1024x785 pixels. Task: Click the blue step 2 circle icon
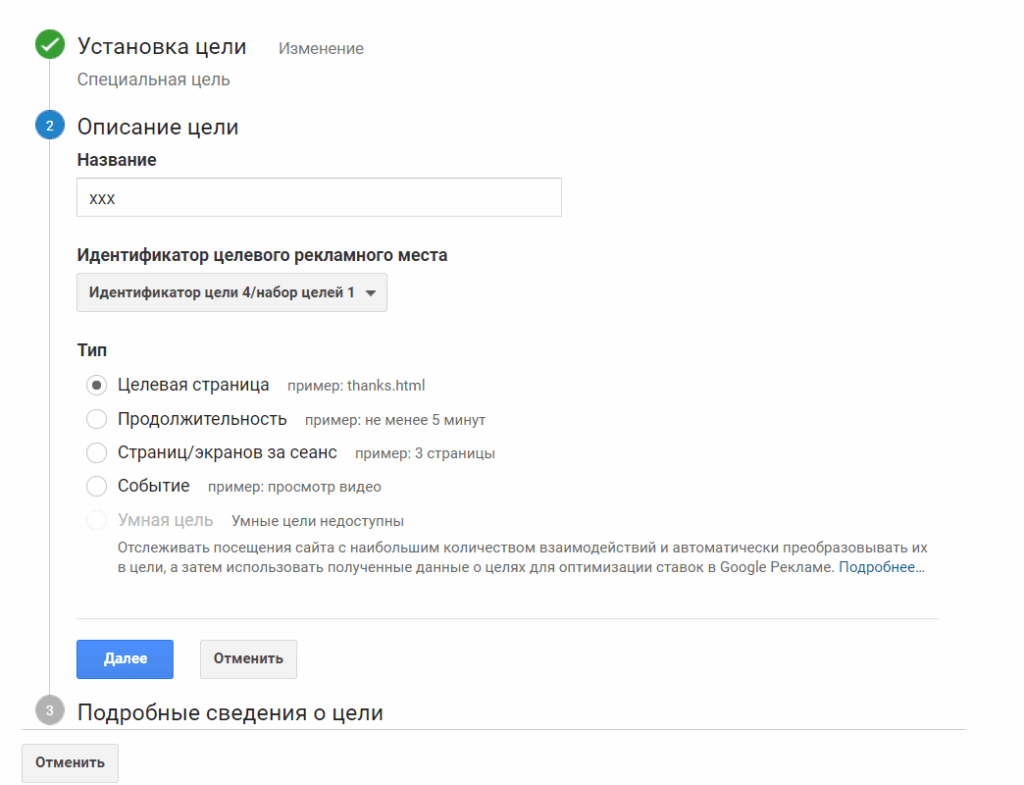coord(49,126)
